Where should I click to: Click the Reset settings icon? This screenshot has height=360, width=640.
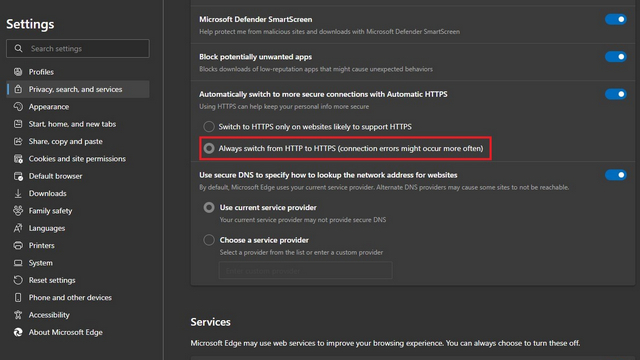click(18, 280)
